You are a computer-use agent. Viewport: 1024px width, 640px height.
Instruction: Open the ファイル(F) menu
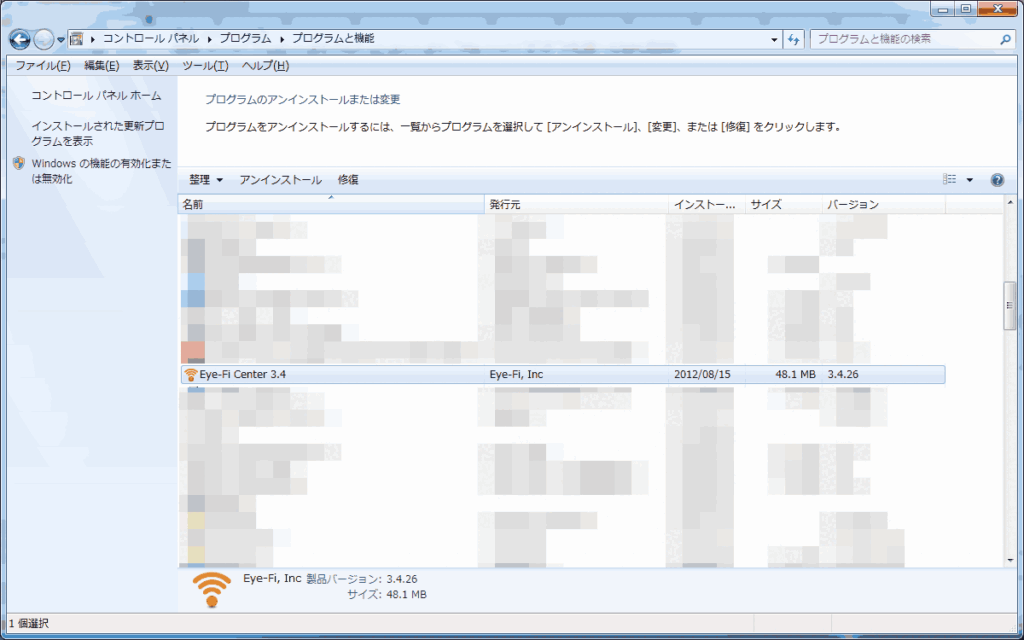(43, 66)
